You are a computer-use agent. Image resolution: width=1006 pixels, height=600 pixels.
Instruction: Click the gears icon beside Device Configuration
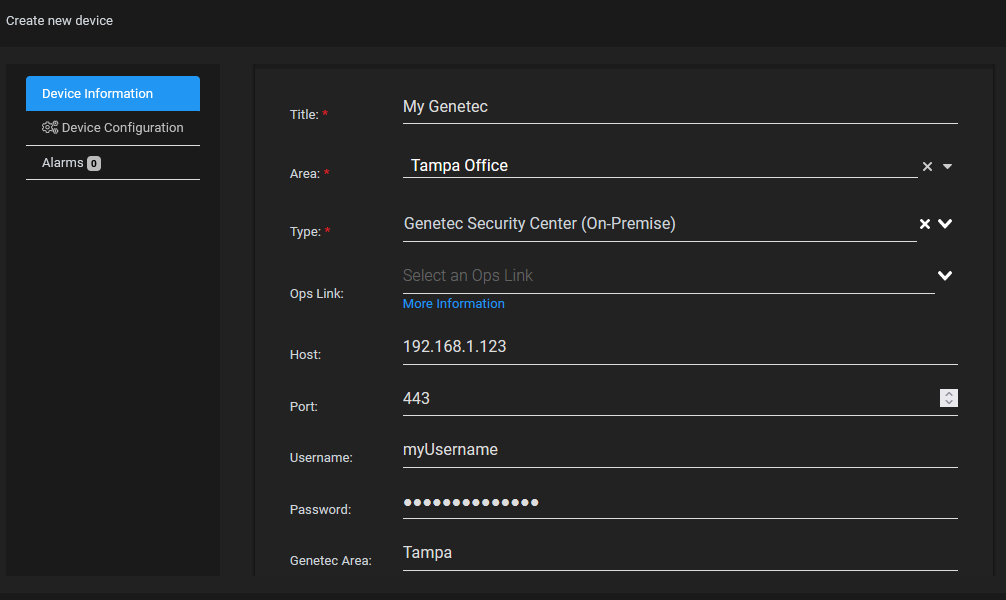(x=50, y=128)
